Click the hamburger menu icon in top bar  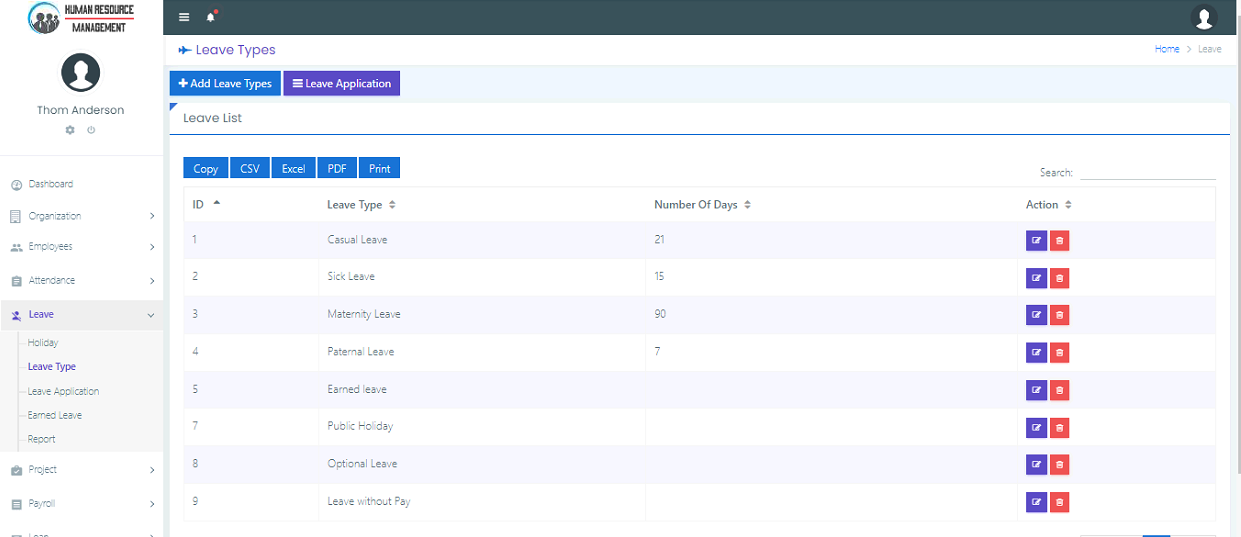[x=183, y=17]
